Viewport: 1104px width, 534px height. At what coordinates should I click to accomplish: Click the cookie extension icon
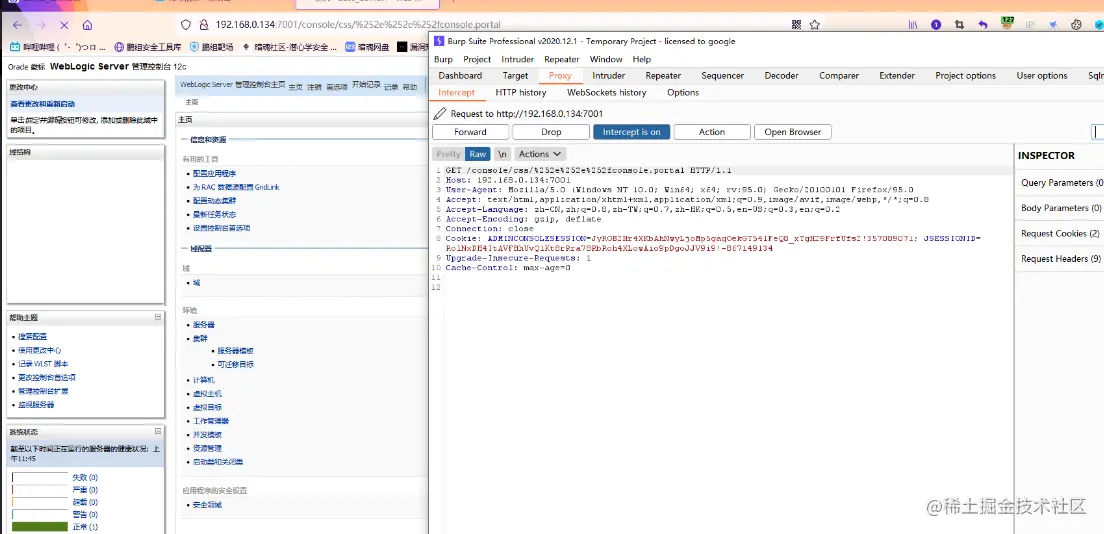(1077, 25)
